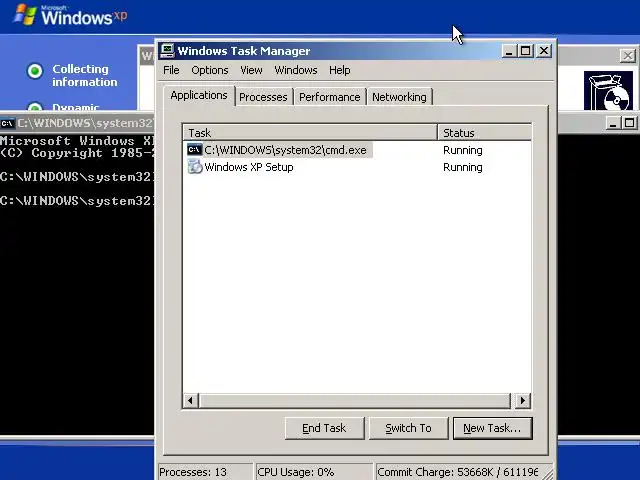Click the Switch To button
This screenshot has width=640, height=480.
409,428
